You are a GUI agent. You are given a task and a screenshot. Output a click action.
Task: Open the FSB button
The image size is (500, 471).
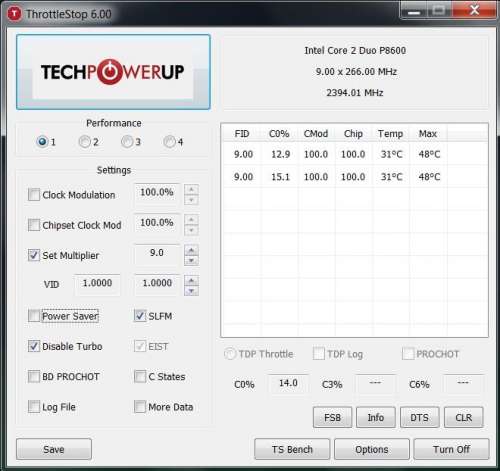click(x=332, y=417)
